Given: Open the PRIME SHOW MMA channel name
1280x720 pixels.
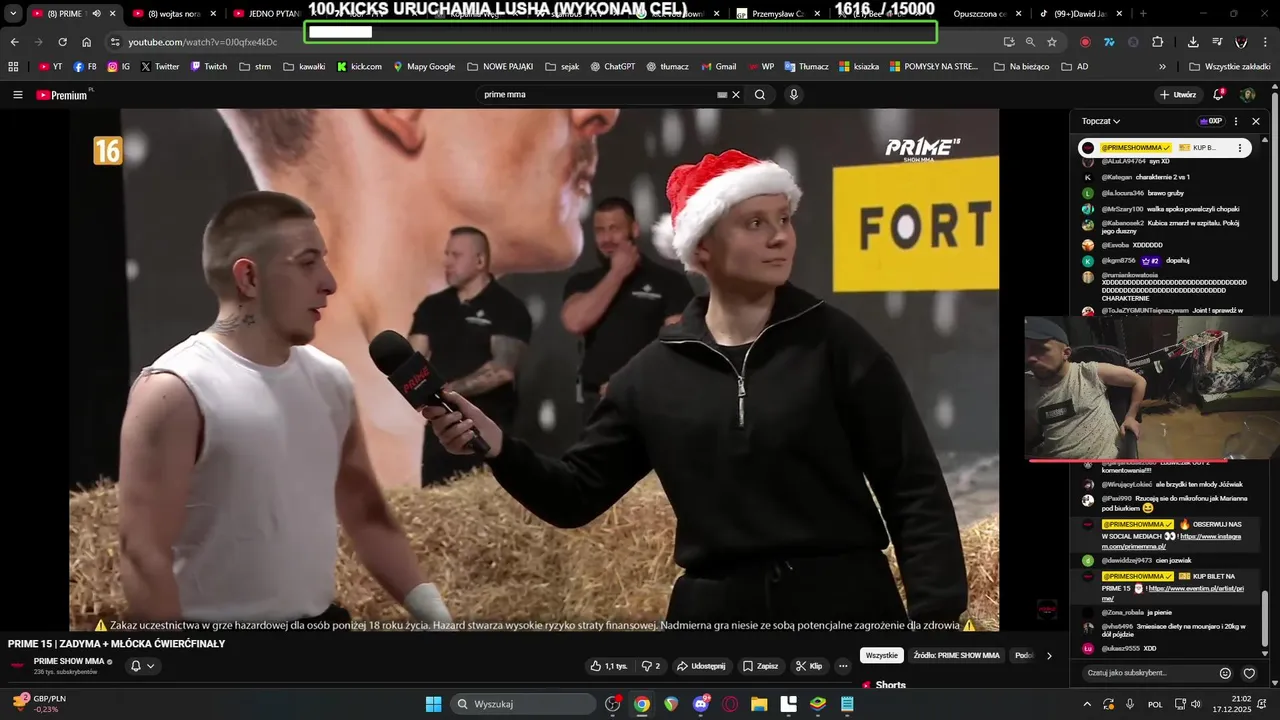Looking at the screenshot, I should click(69, 662).
